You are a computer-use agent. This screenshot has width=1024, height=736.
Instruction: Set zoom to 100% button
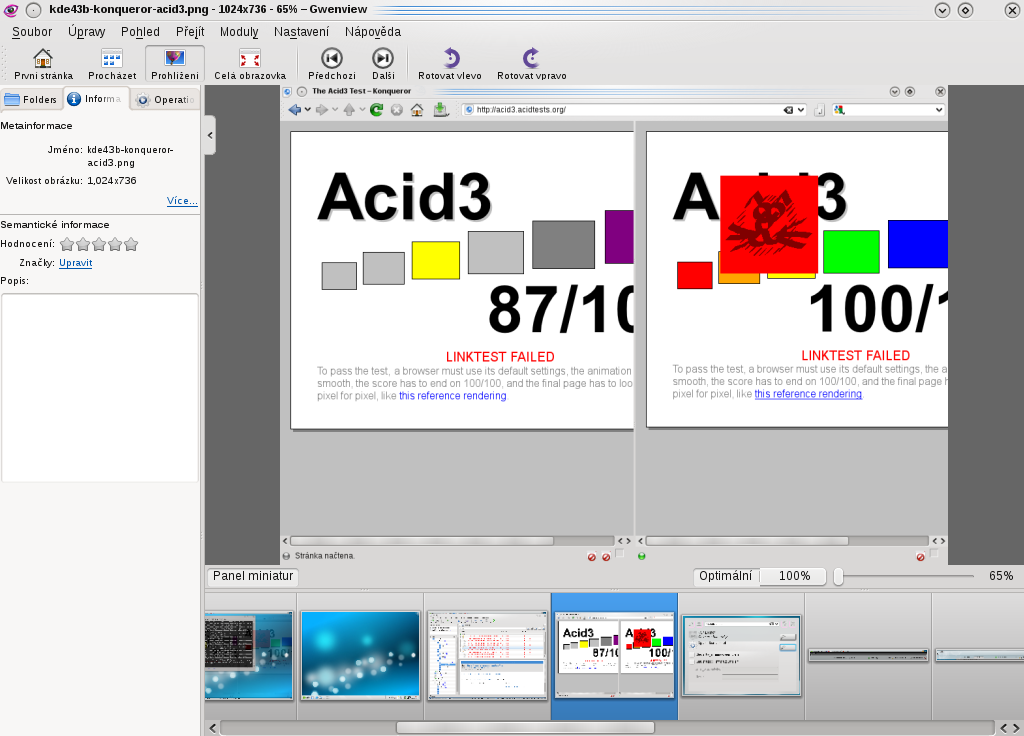[x=794, y=576]
